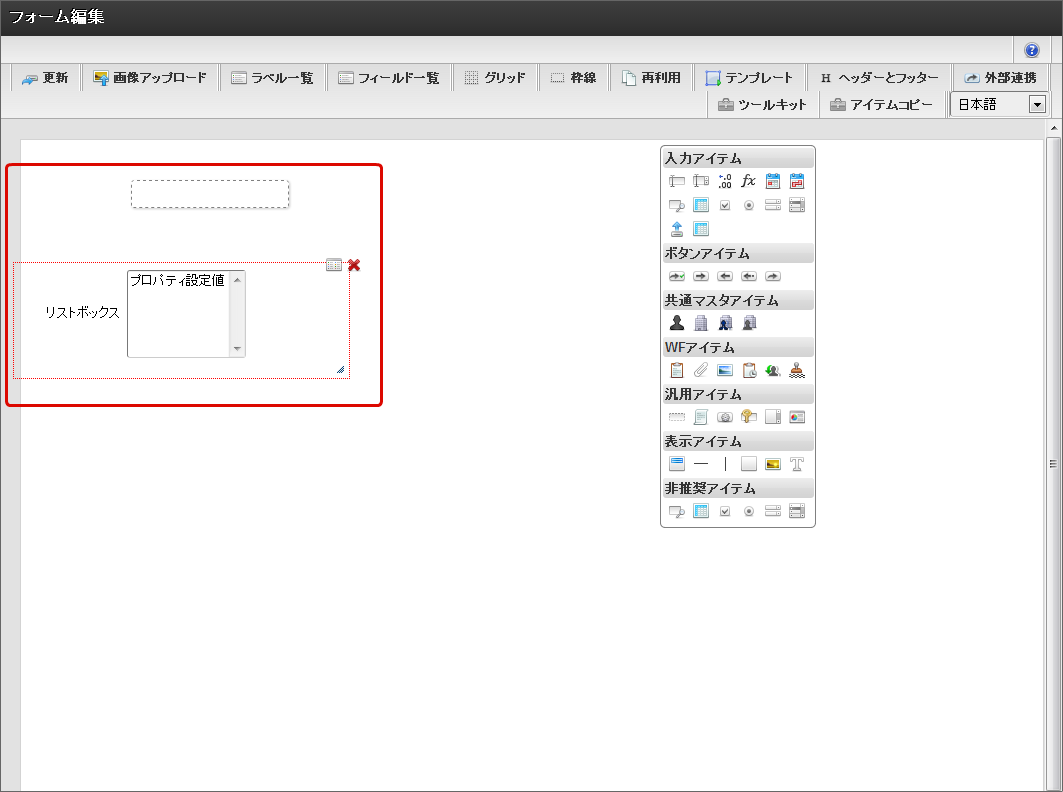Image resolution: width=1063 pixels, height=792 pixels.
Task: Click the リストボックス label on canvas
Action: coord(82,313)
